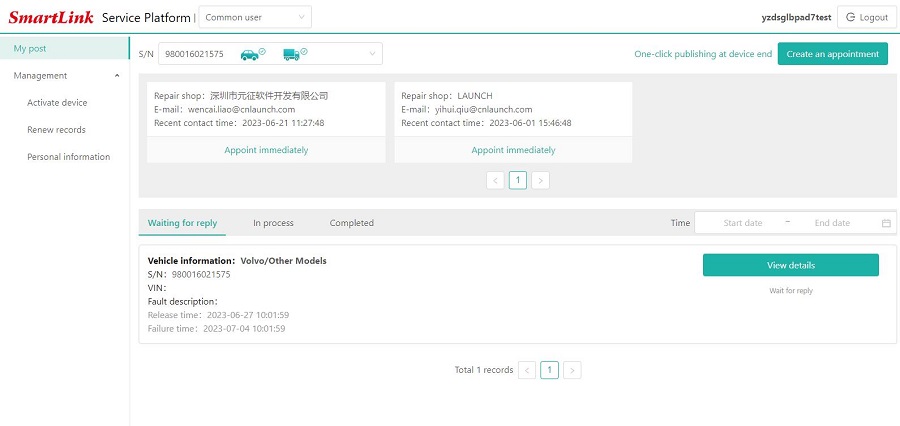Click One-click publishing at device end link

(x=702, y=54)
